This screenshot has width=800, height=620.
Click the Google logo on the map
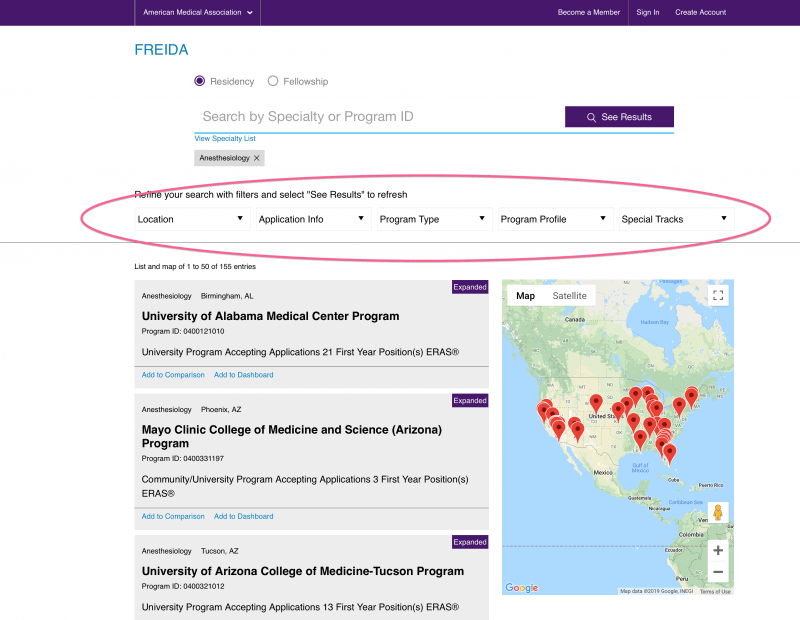[x=521, y=588]
